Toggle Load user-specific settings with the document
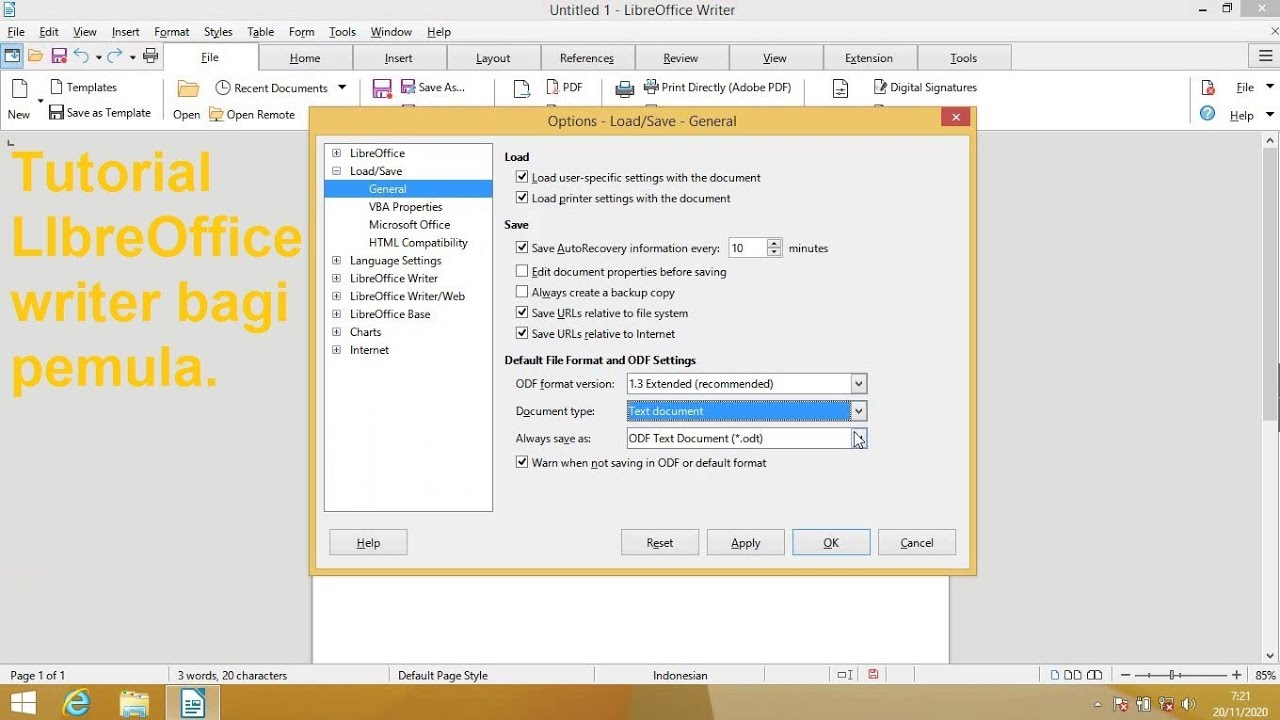 click(522, 177)
